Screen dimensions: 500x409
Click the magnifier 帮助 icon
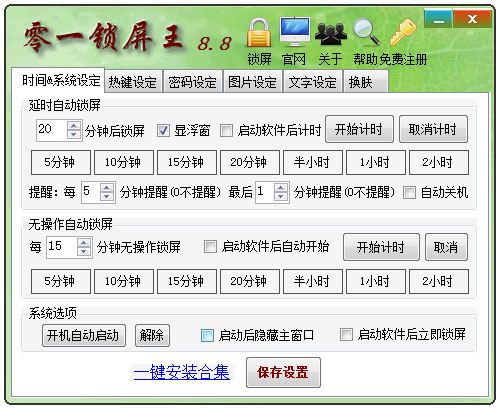[366, 32]
